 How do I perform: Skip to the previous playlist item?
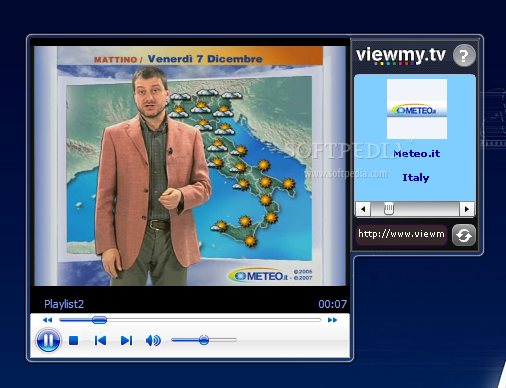[100, 340]
